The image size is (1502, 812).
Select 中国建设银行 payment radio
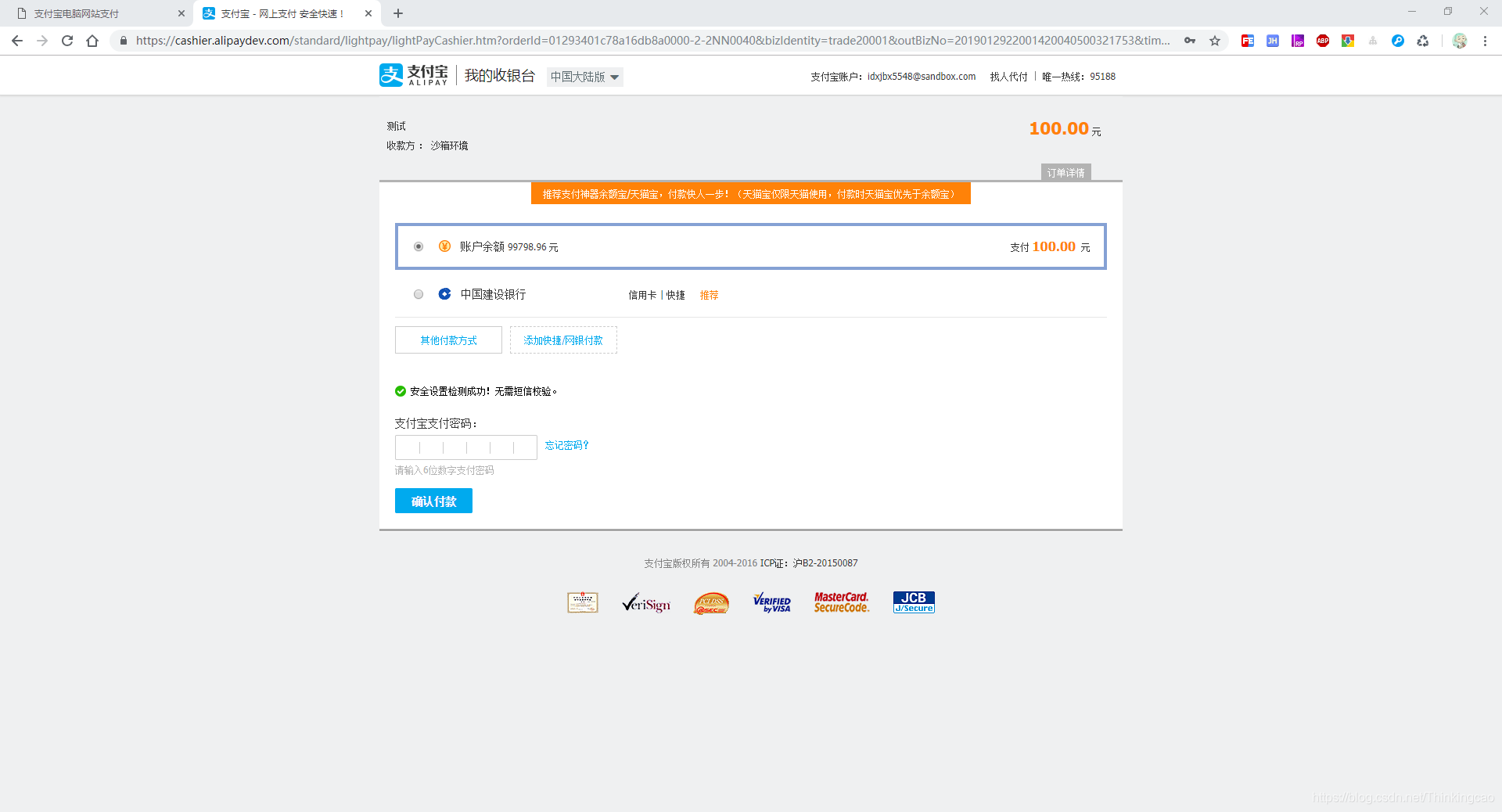coord(419,294)
